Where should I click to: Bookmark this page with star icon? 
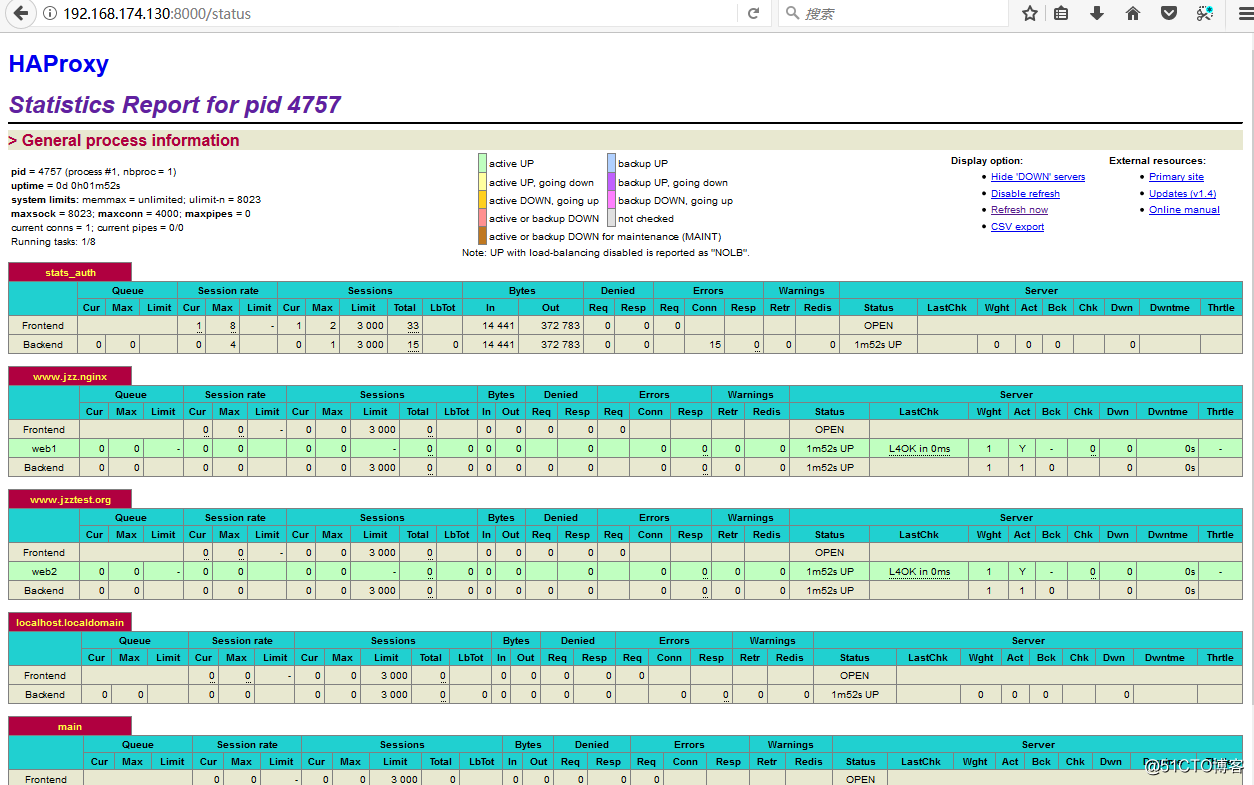pos(1030,14)
